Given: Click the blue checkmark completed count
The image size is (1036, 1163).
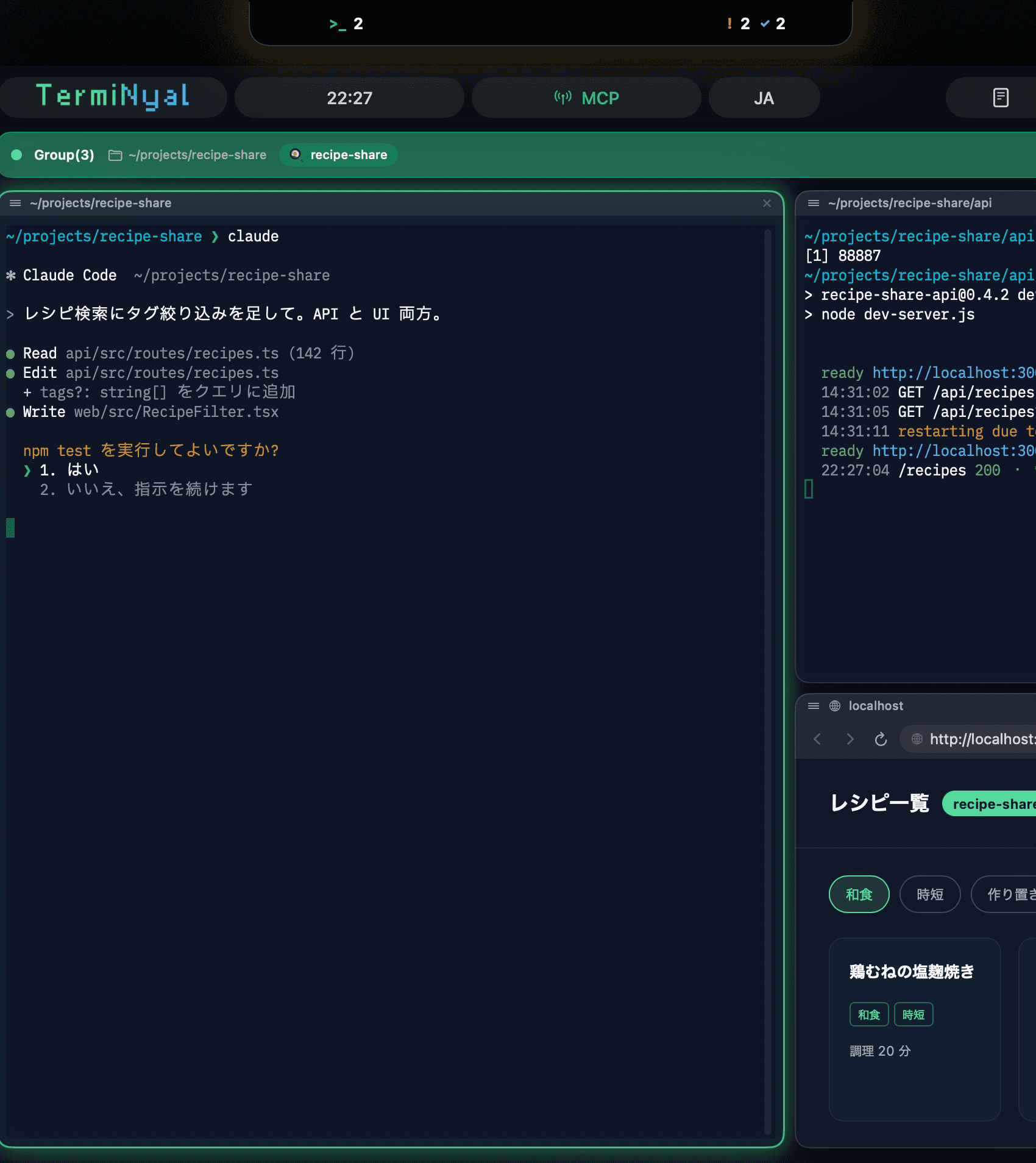Looking at the screenshot, I should 773,24.
